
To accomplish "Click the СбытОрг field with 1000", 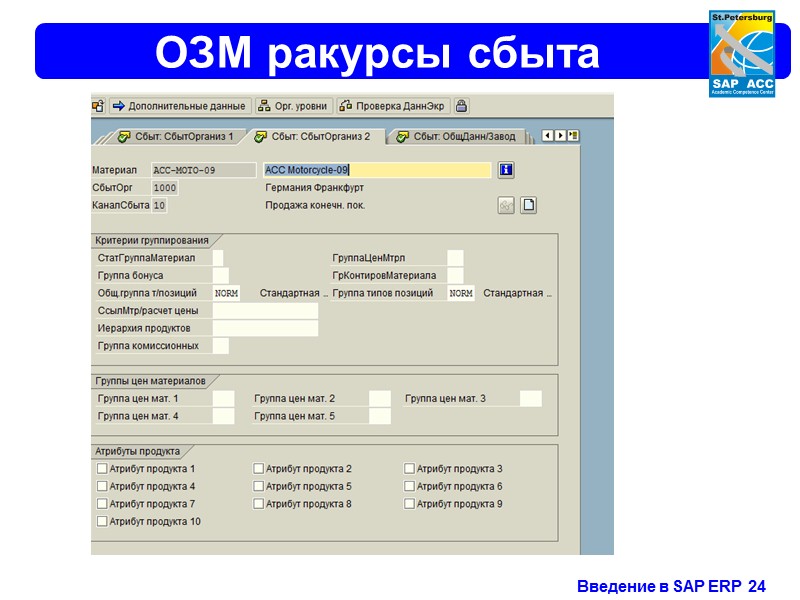I will point(165,188).
